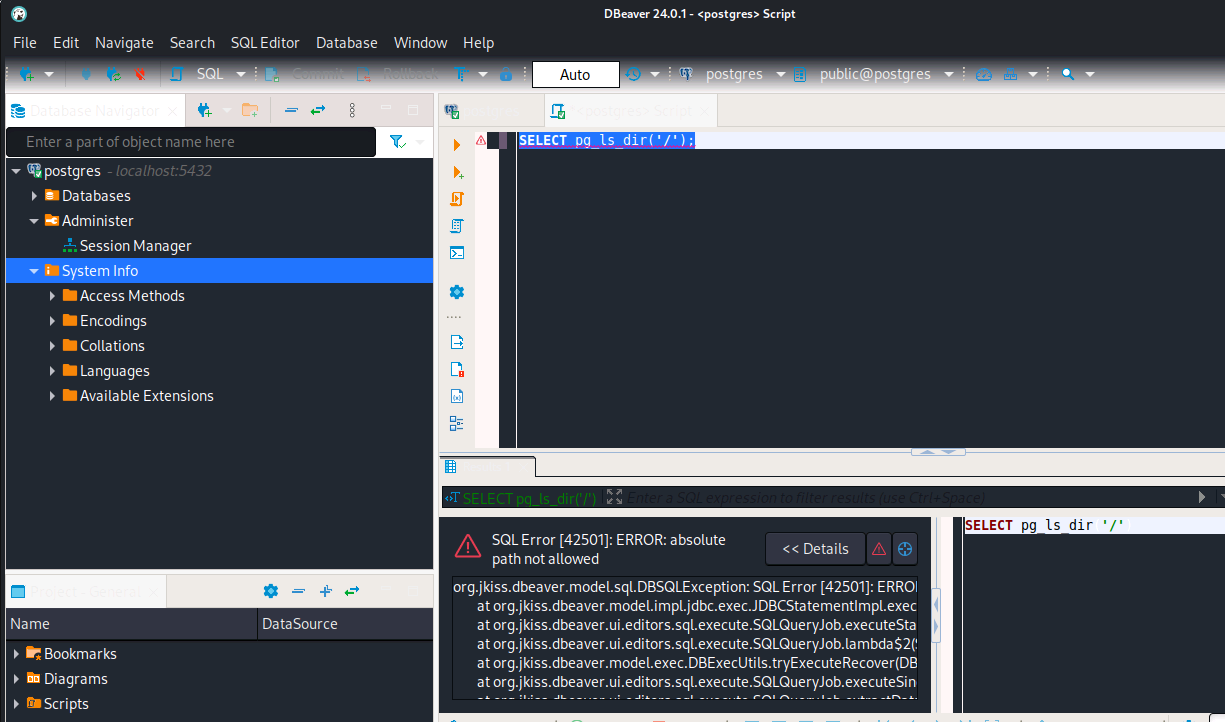1225x722 pixels.
Task: Click the disconnect red plug toolbar icon
Action: tap(140, 74)
